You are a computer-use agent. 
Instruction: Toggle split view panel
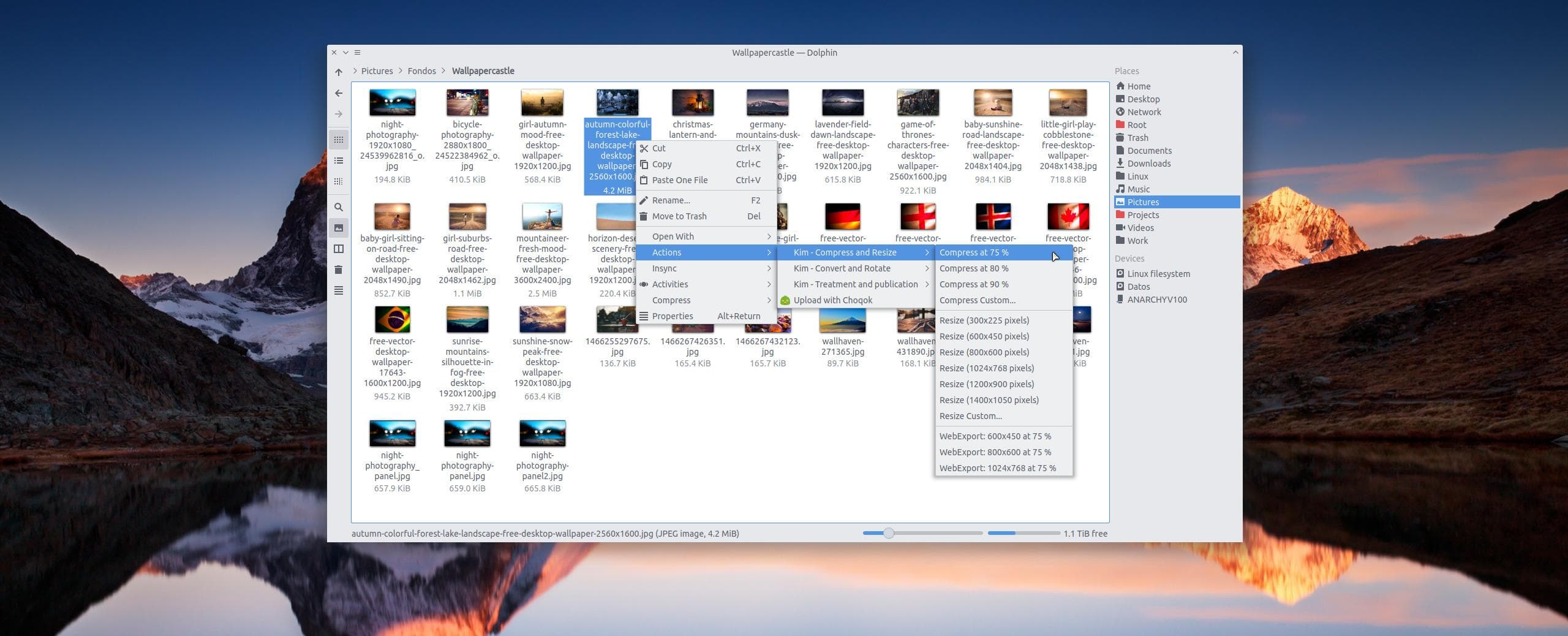click(339, 248)
